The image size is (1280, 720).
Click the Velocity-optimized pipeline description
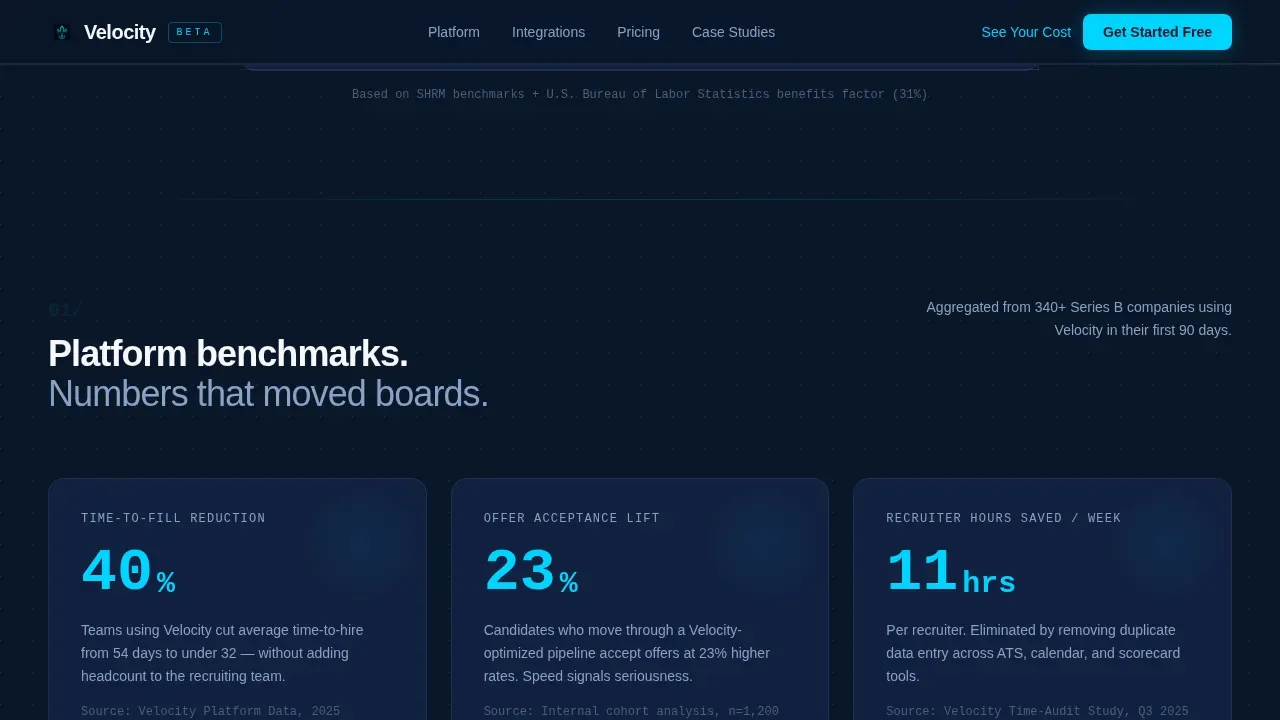click(627, 653)
